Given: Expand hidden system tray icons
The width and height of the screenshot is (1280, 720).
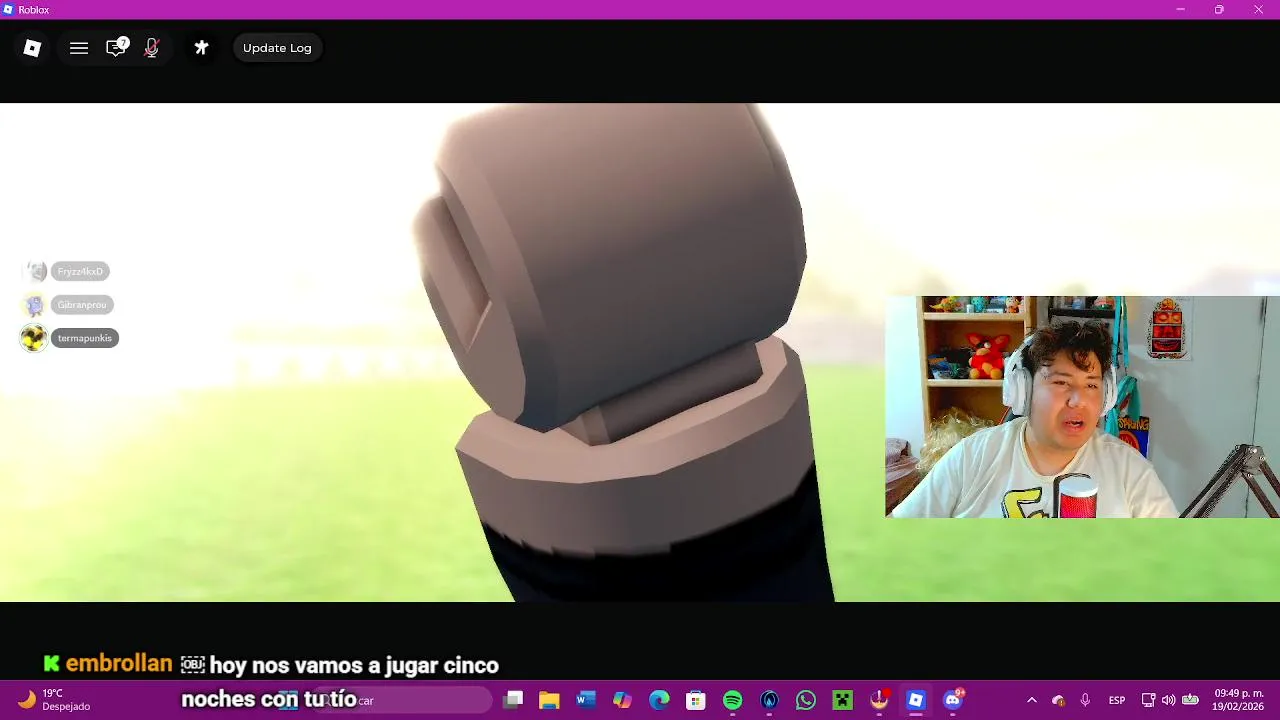Looking at the screenshot, I should [x=1032, y=700].
